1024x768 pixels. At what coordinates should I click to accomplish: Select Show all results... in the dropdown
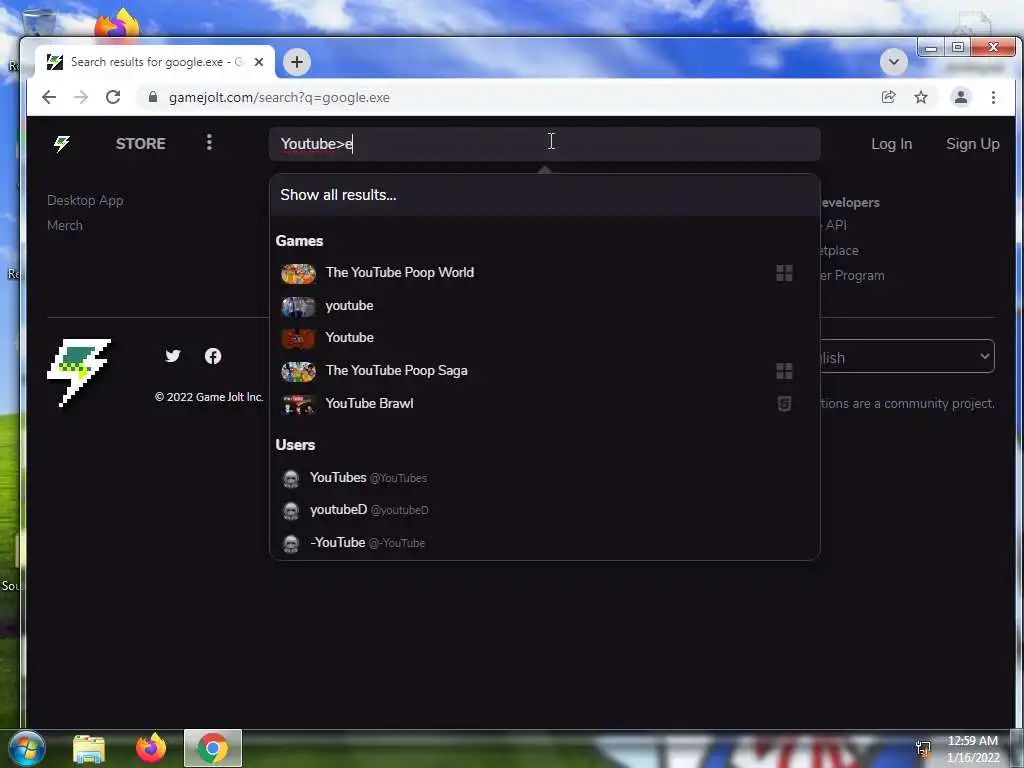tap(545, 195)
